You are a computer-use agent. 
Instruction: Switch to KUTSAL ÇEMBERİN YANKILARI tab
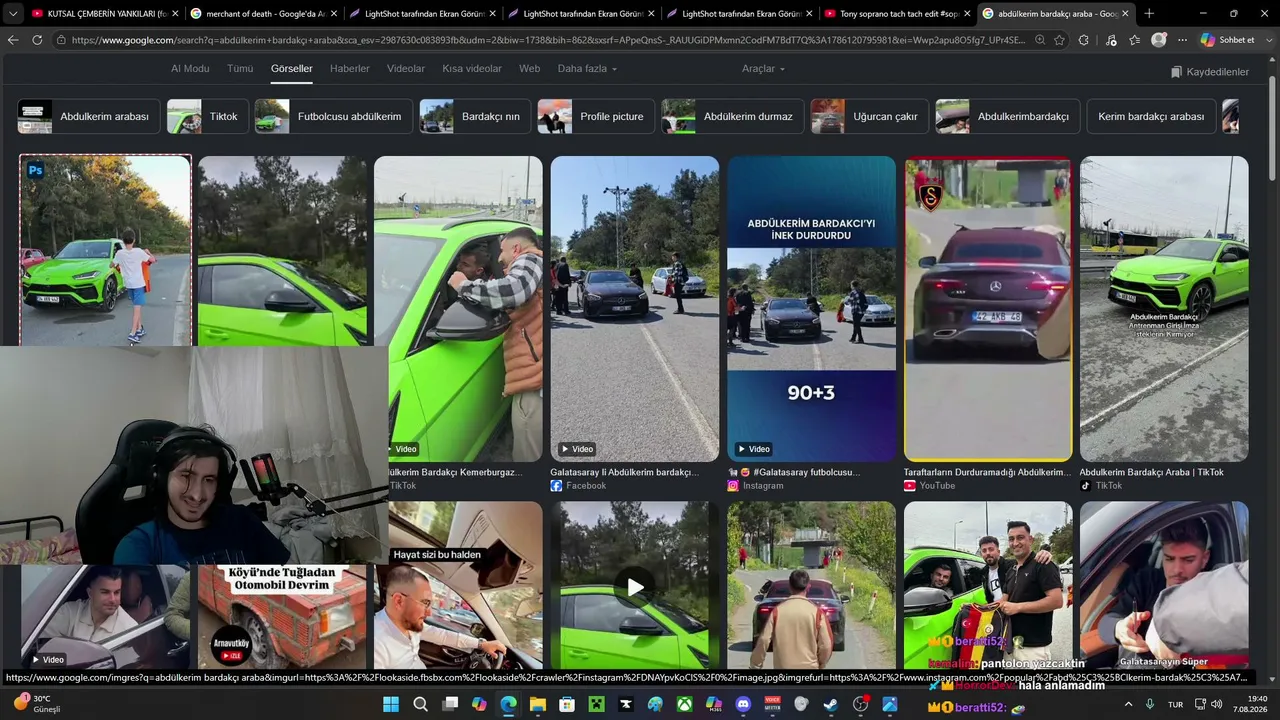(x=104, y=14)
